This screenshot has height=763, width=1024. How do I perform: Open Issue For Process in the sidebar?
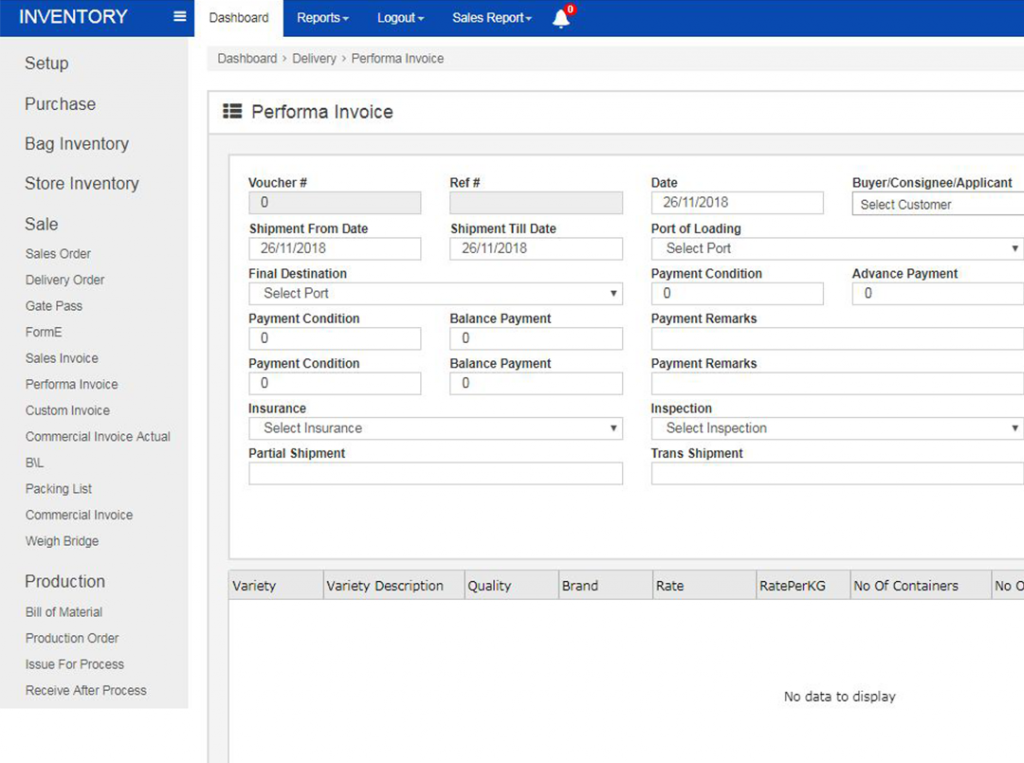click(x=74, y=664)
